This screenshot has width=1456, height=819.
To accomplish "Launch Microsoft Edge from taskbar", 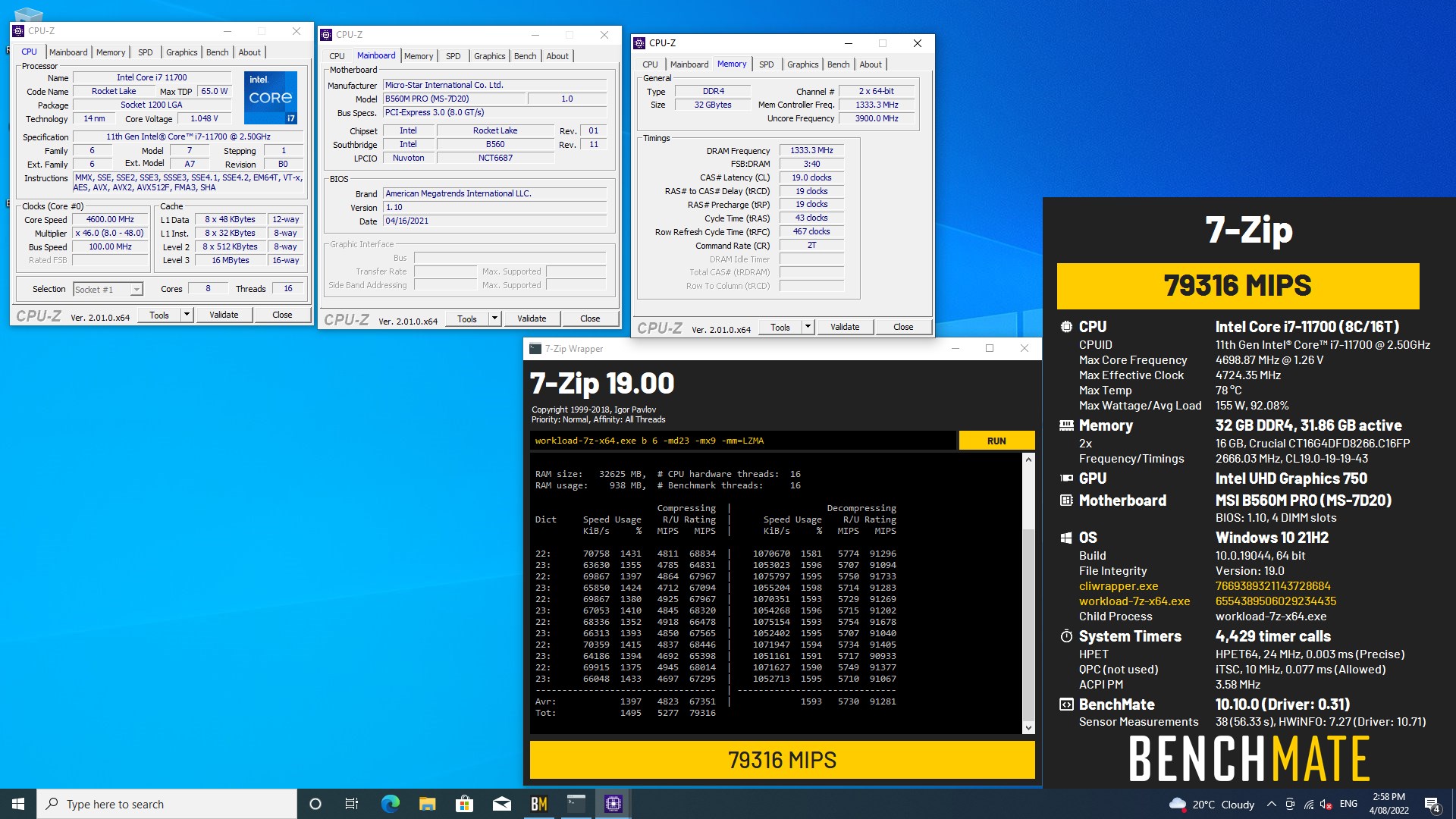I will [390, 804].
